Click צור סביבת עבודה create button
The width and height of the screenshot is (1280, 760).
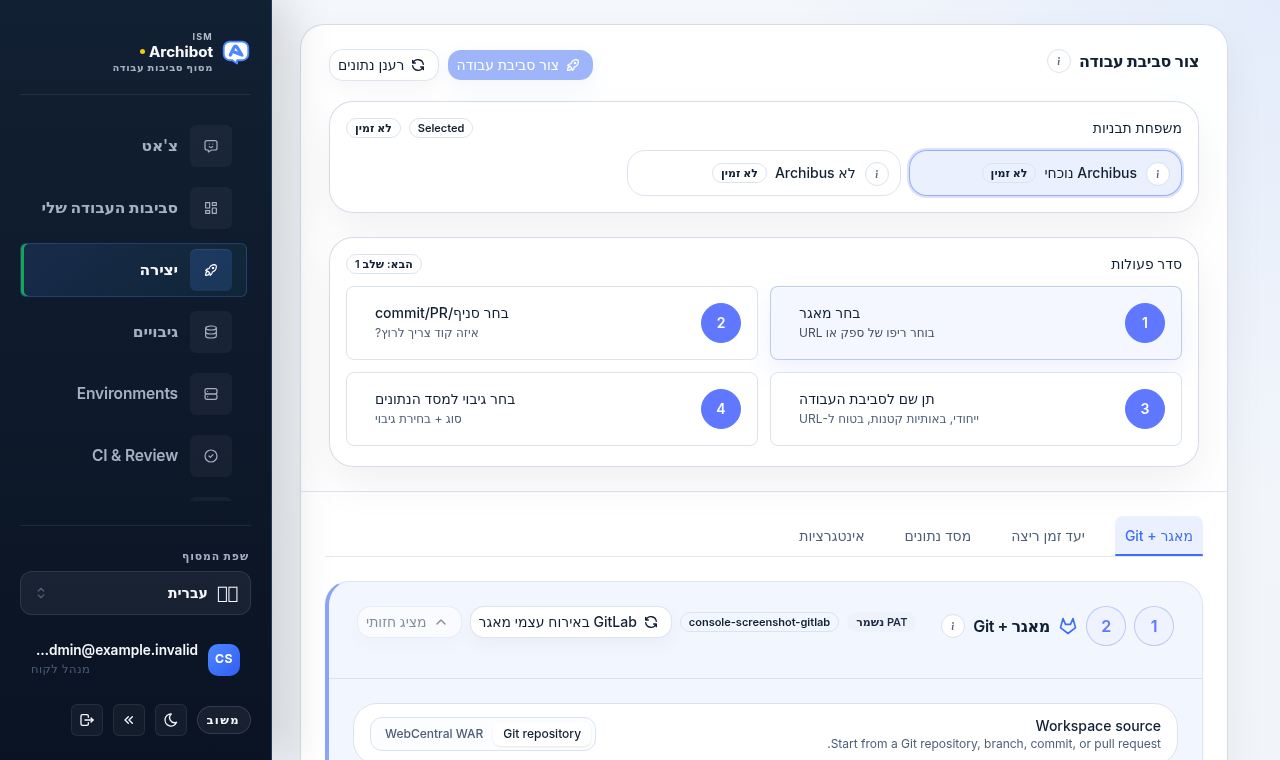coord(520,65)
